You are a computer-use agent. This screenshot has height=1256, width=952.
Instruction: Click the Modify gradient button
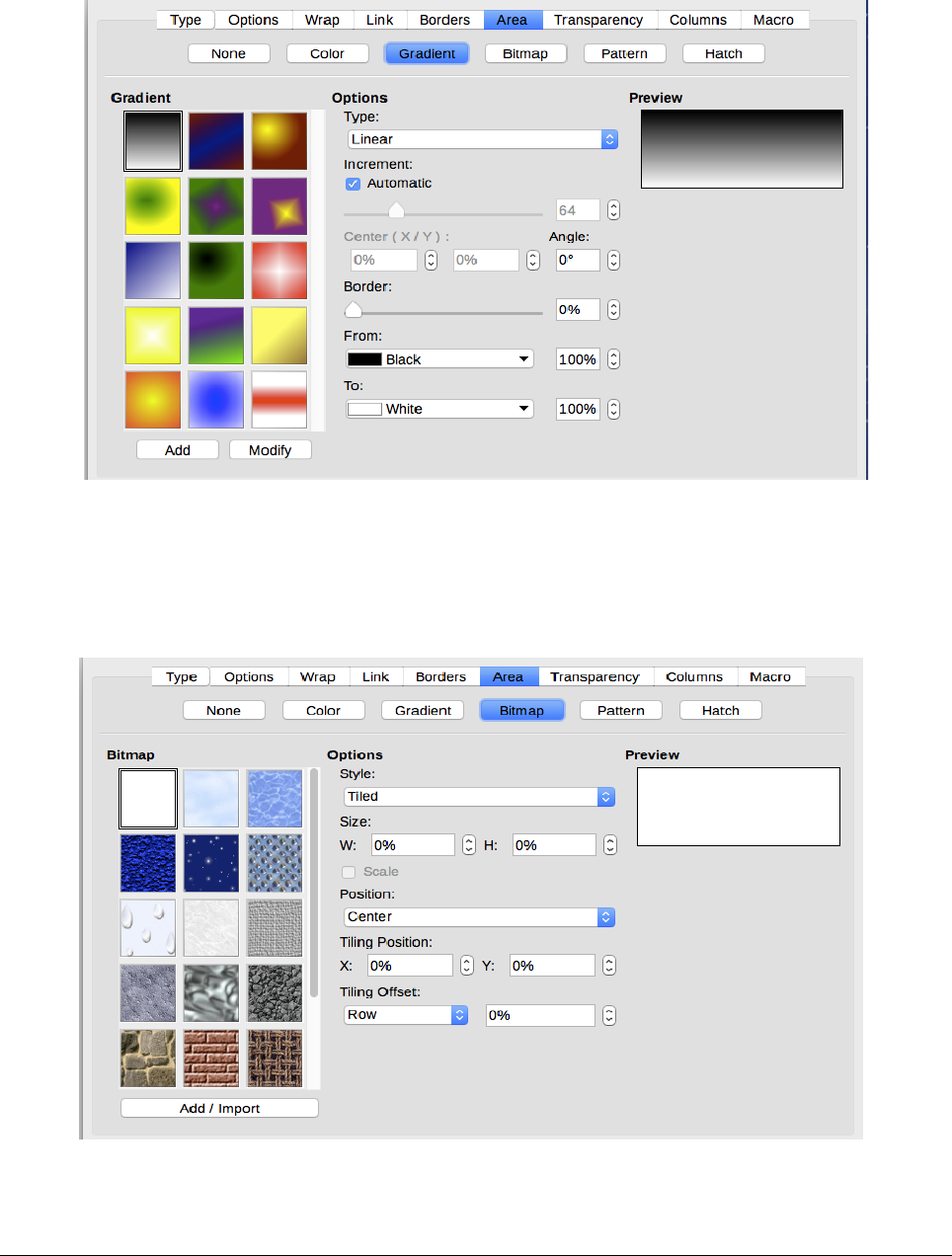[271, 450]
